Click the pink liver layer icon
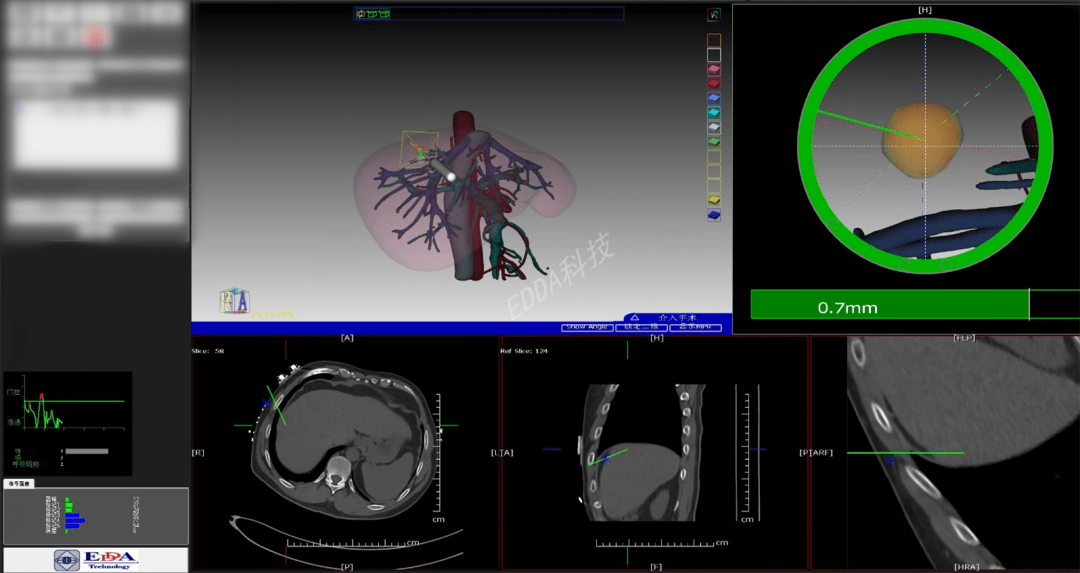 click(714, 70)
